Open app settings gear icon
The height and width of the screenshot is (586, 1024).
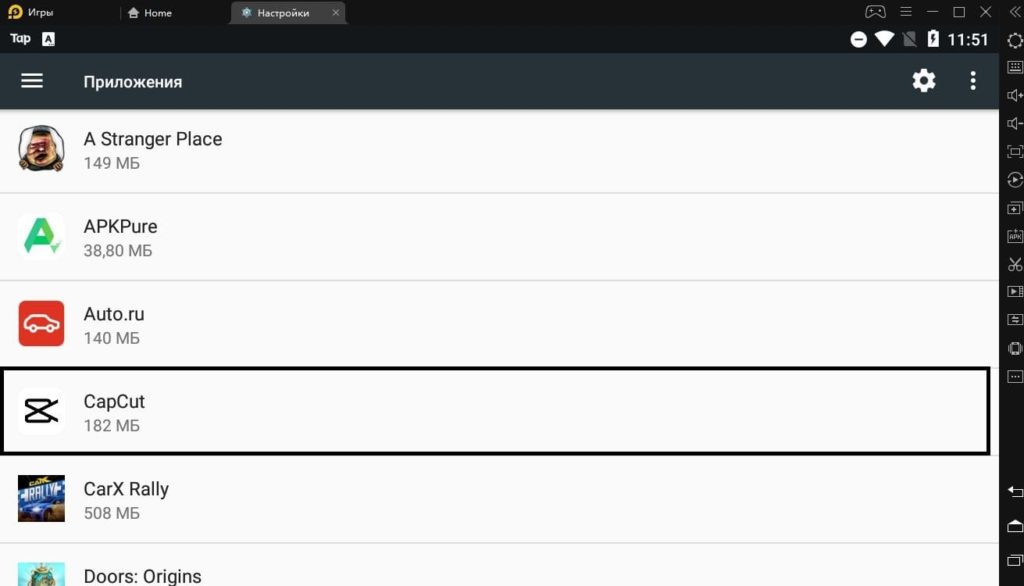click(923, 81)
